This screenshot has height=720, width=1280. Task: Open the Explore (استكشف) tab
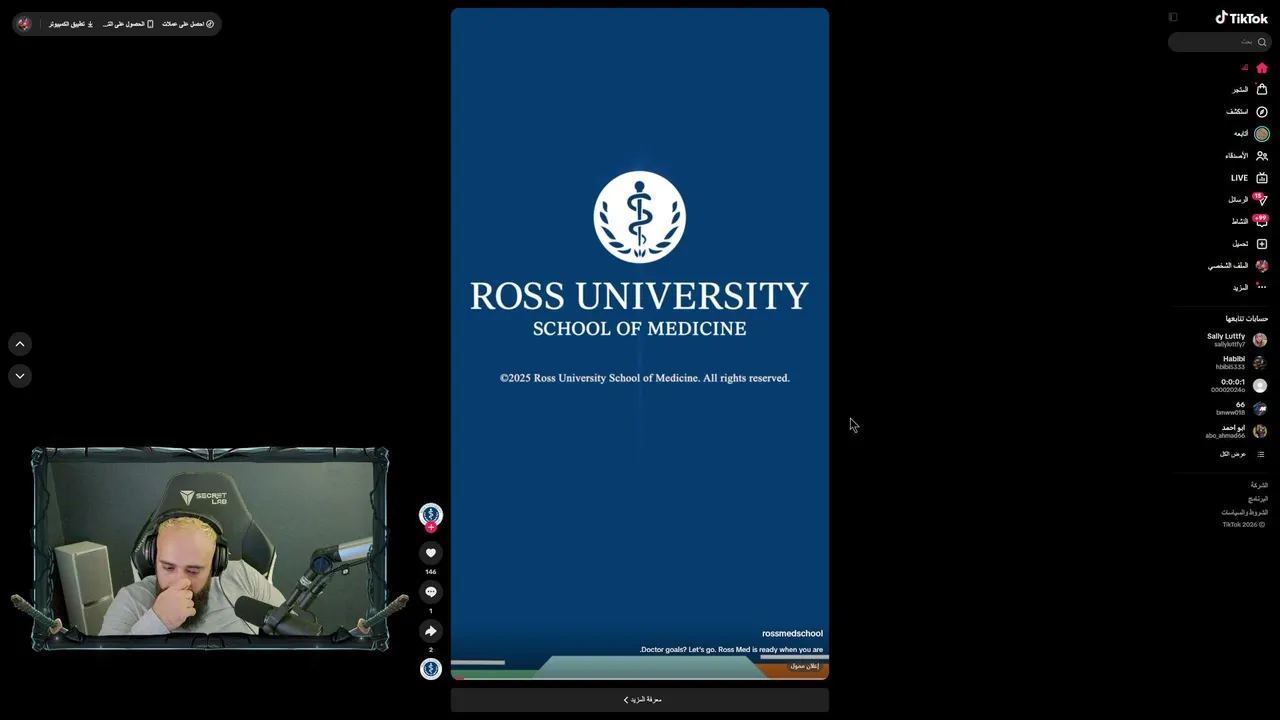click(1247, 112)
